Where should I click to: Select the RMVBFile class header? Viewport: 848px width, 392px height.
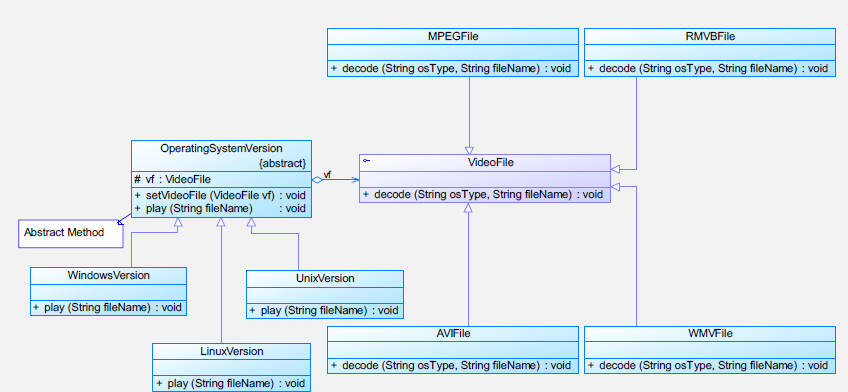click(x=710, y=36)
